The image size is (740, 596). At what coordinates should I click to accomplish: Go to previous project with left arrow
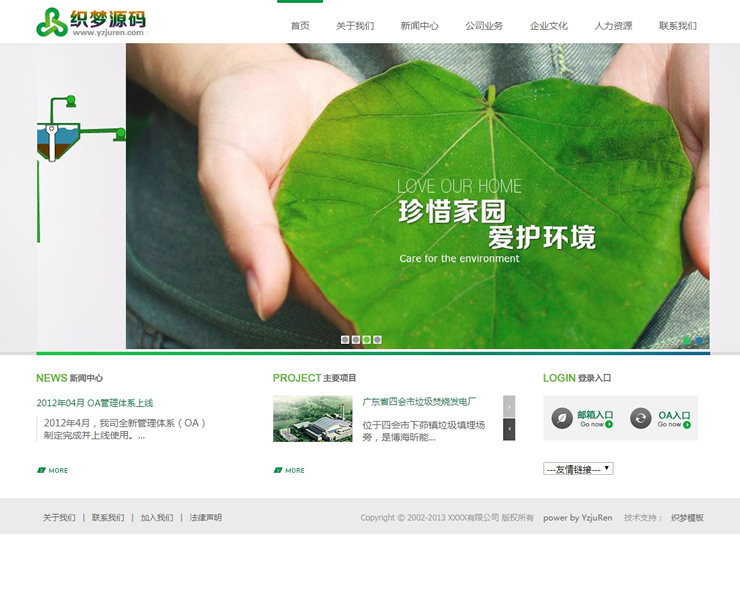[x=509, y=429]
